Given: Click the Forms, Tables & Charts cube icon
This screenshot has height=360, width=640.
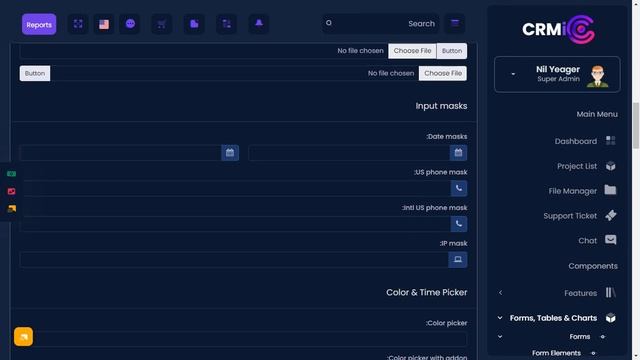Looking at the screenshot, I should 611,318.
